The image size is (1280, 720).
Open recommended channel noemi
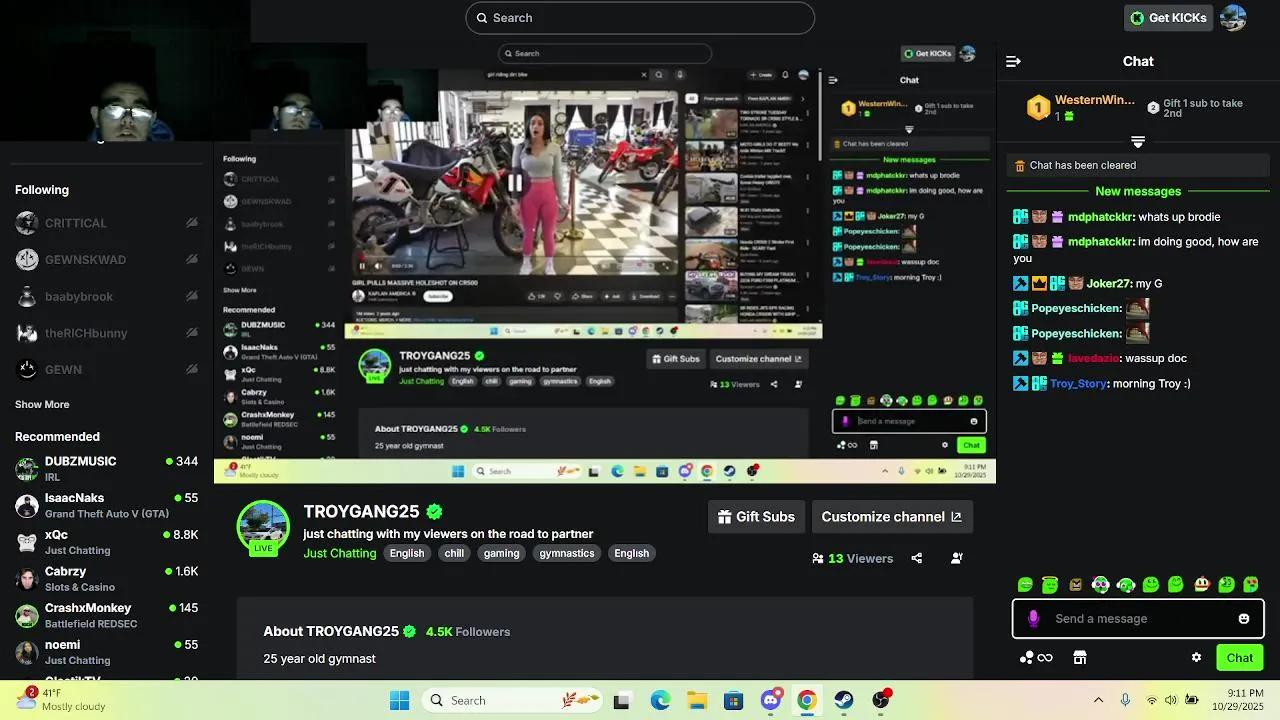pos(106,651)
